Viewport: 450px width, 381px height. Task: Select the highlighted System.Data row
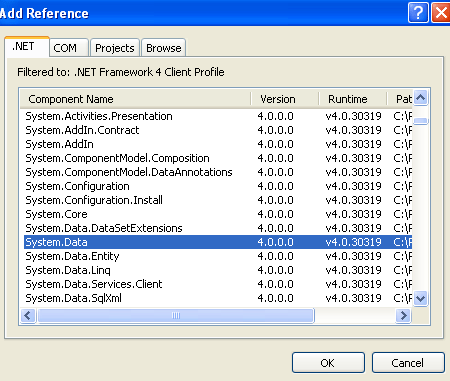218,242
